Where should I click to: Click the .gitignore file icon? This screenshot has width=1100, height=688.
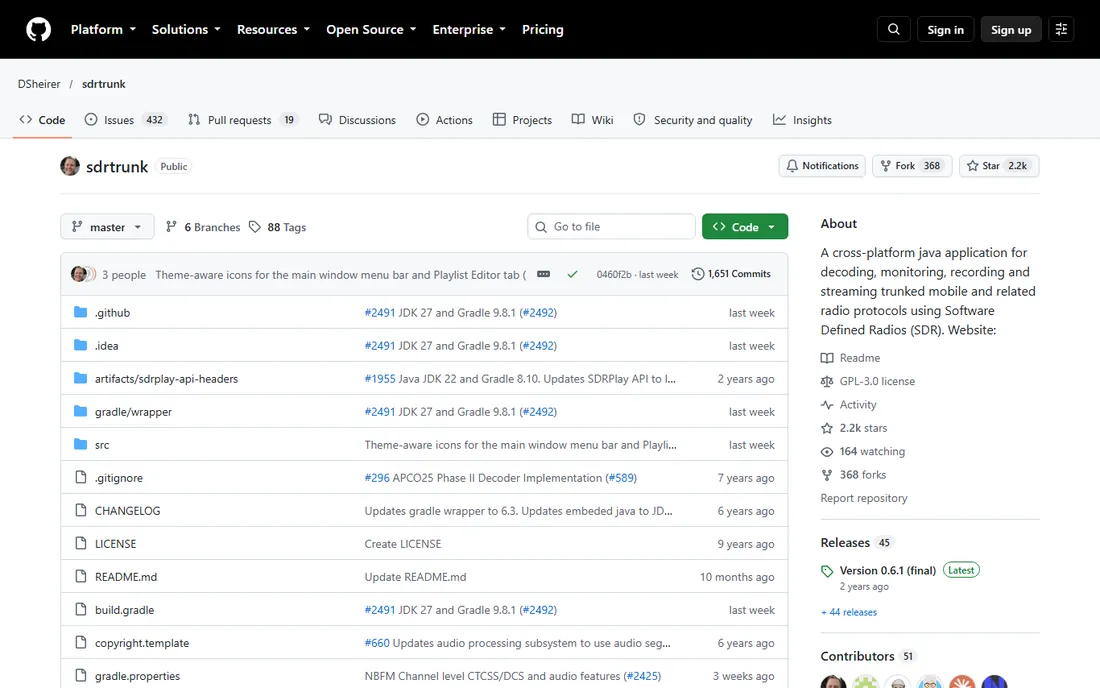(81, 478)
